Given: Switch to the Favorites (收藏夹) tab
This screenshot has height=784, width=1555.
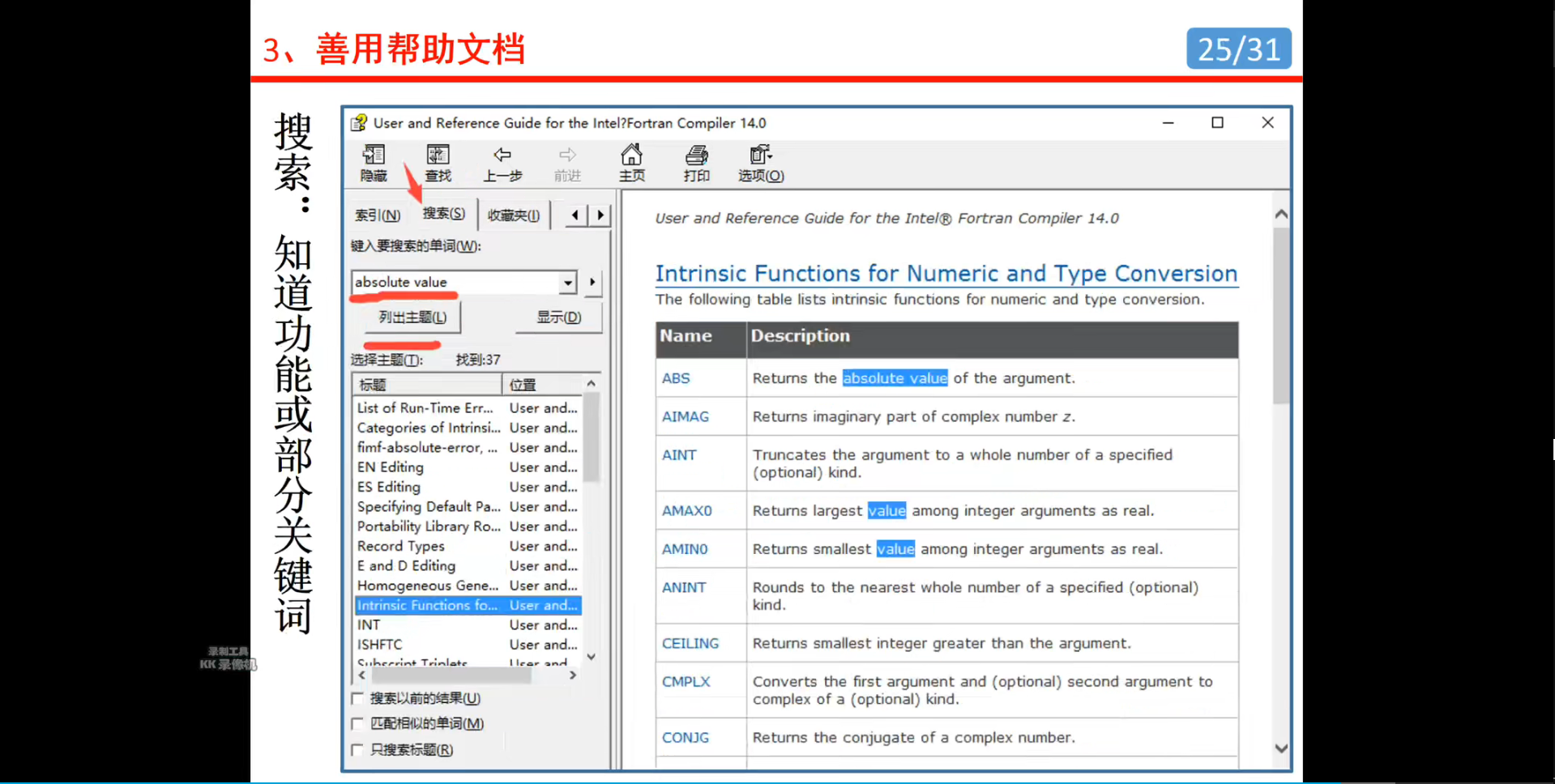Looking at the screenshot, I should tap(514, 215).
